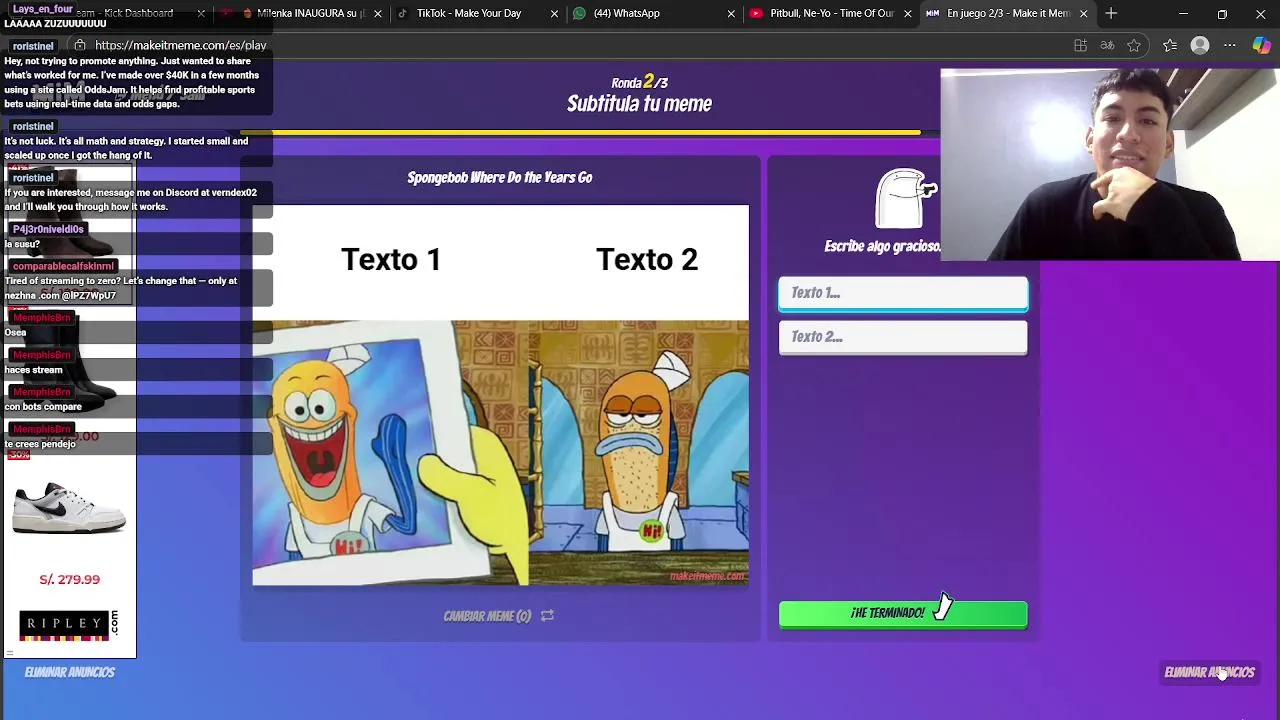Click the Spongebob meme template image
This screenshot has width=1280, height=720.
point(500,395)
